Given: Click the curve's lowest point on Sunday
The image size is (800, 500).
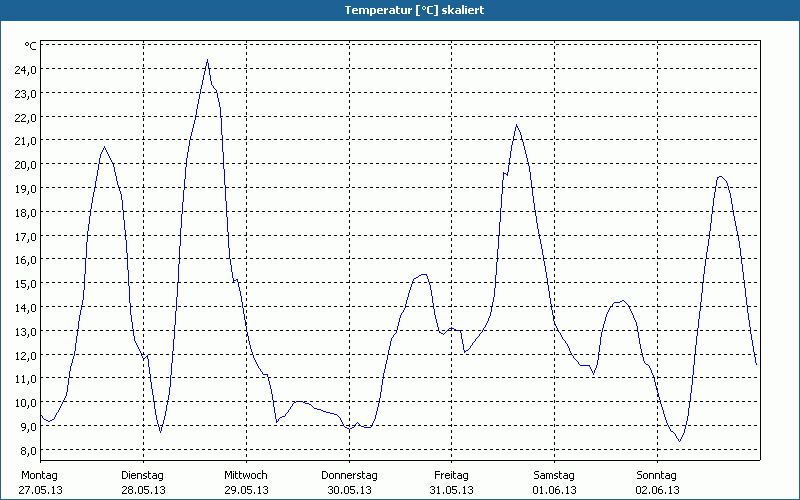Looking at the screenshot, I should click(x=680, y=441).
